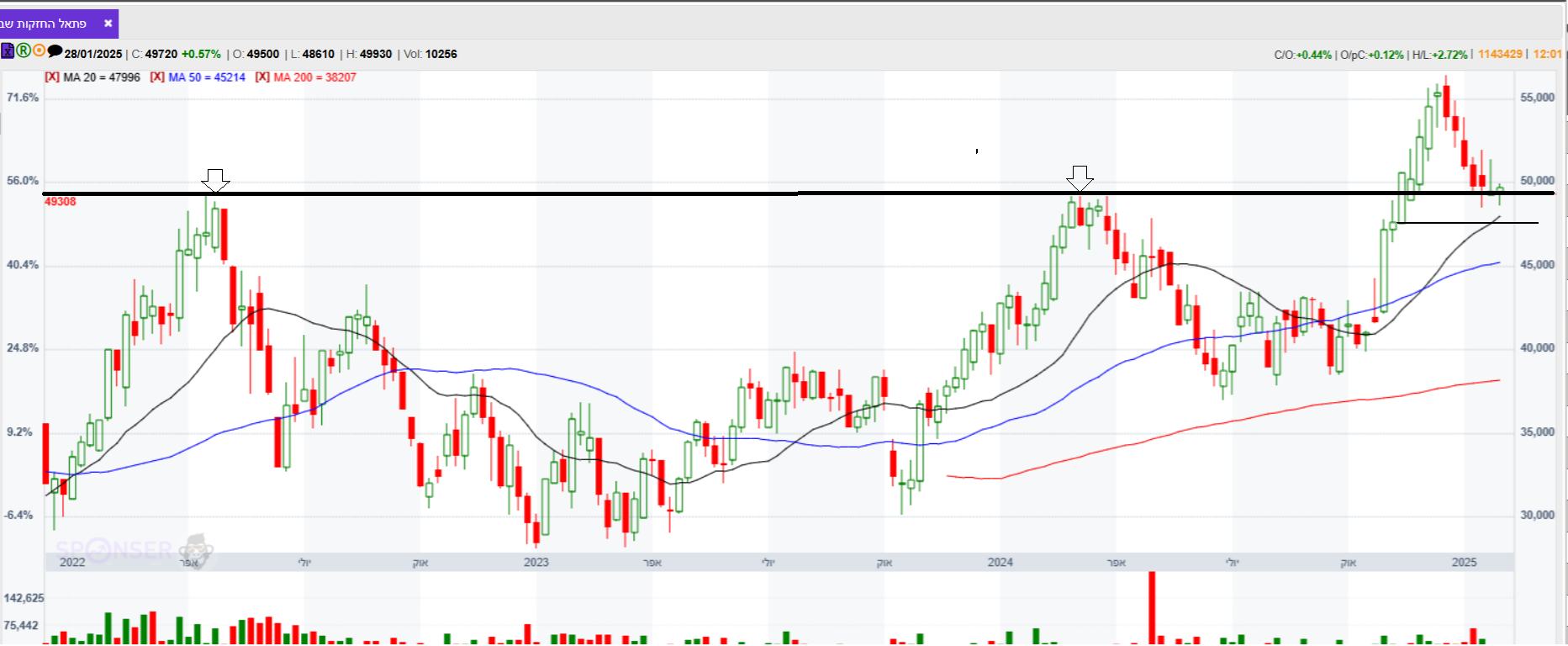Viewport: 1568px width, 646px height.
Task: Click the green R circle icon
Action: coord(24,50)
